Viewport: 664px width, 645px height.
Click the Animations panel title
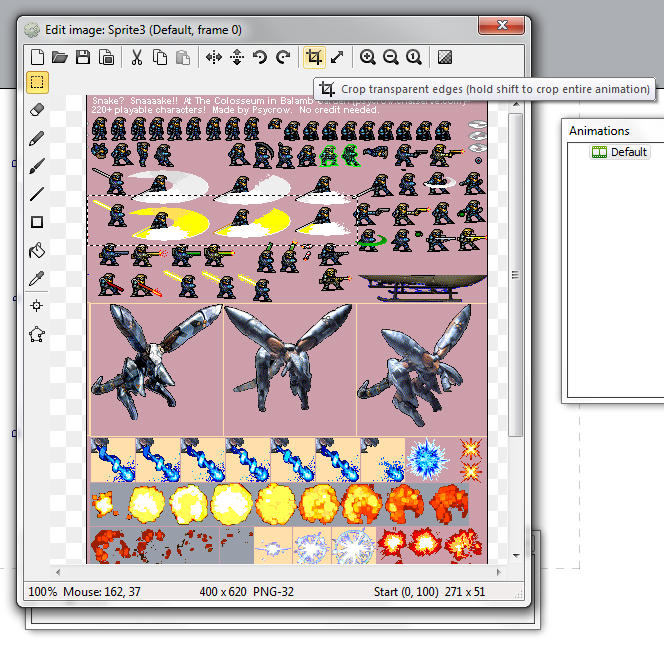tap(599, 131)
